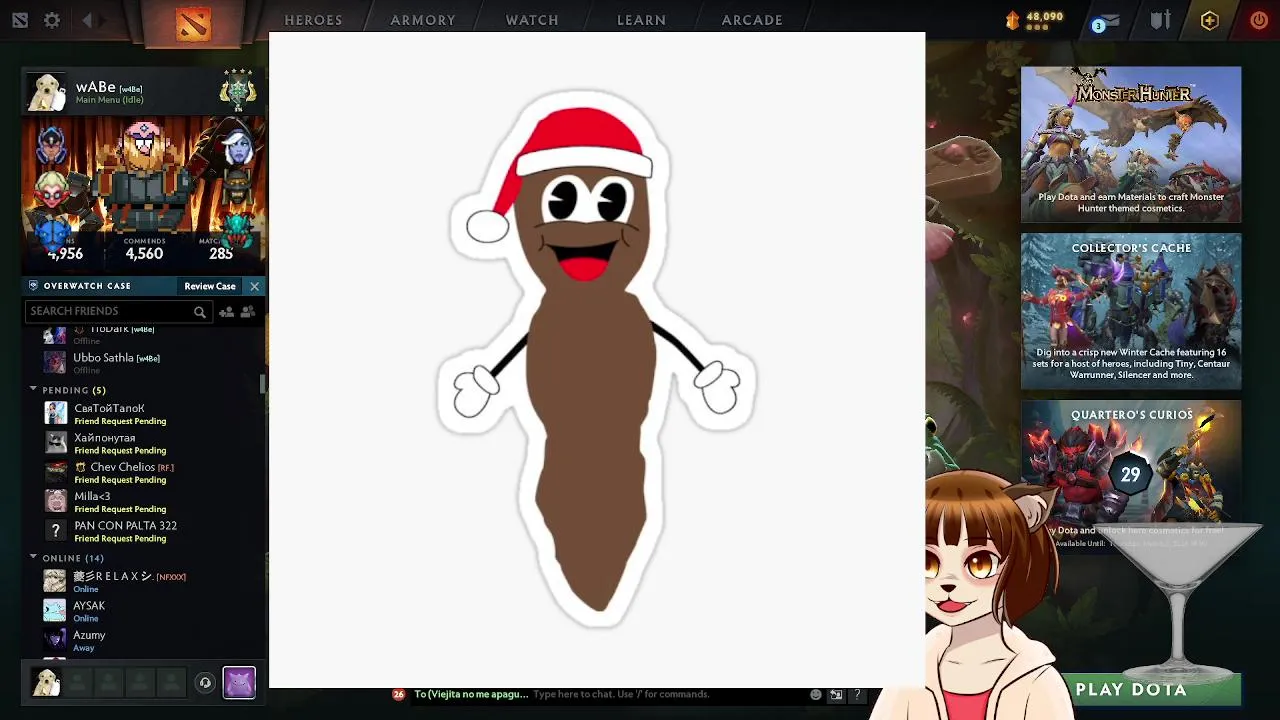The image size is (1280, 720).
Task: Click the 'To (Viejita no me apagu...' chat target
Action: coord(470,694)
